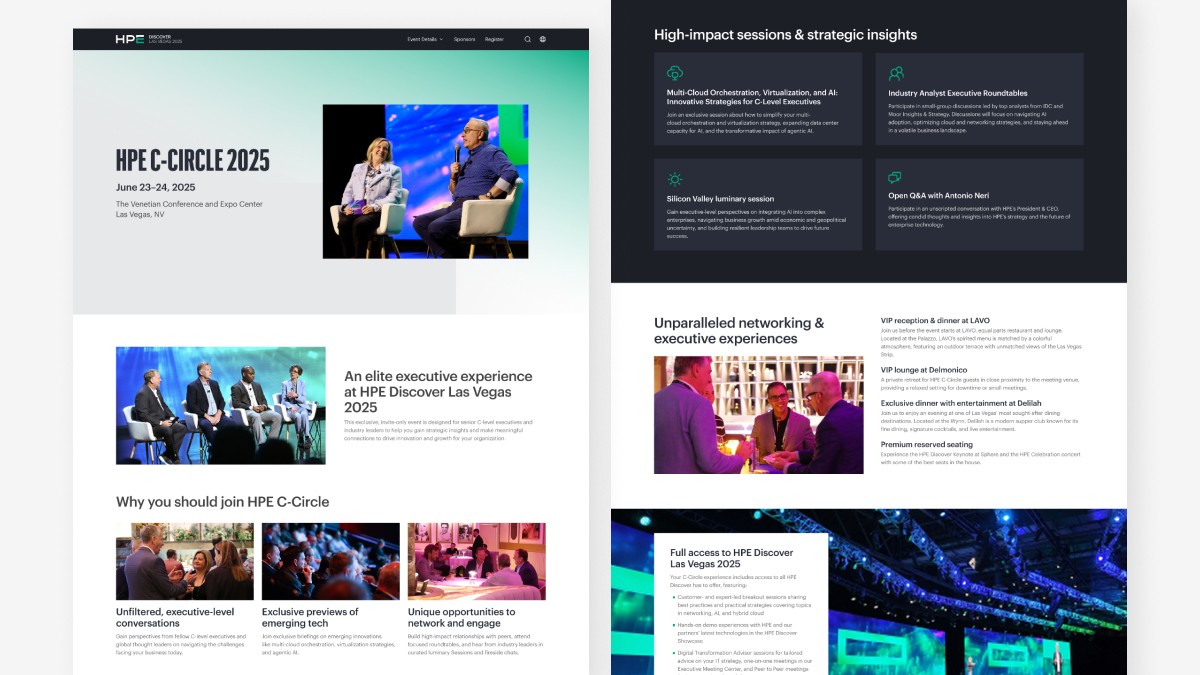Click the executive panel photo beside elite experience text
1200x675 pixels.
click(x=220, y=404)
